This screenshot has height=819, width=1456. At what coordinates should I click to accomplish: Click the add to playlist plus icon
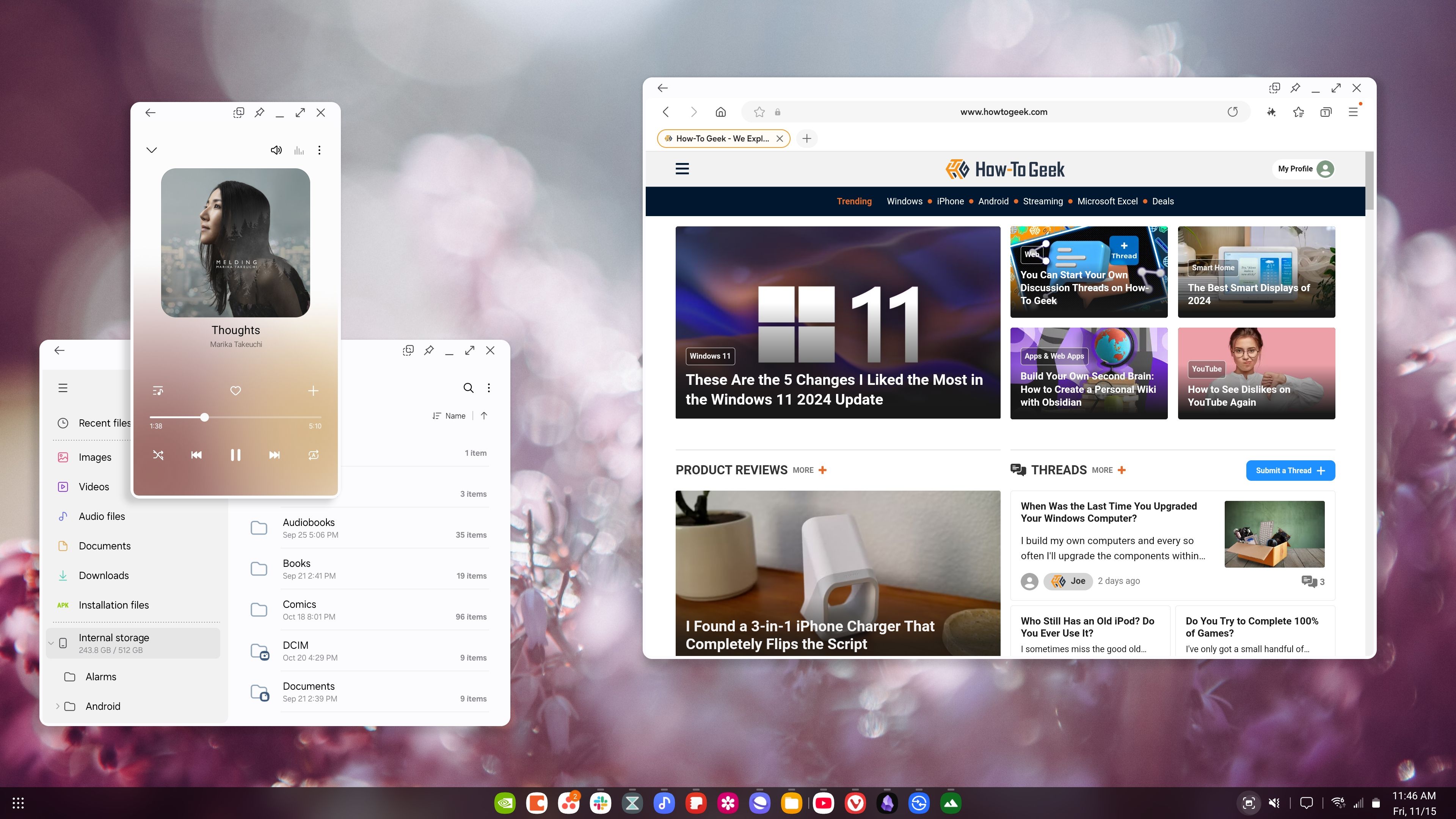(x=313, y=390)
